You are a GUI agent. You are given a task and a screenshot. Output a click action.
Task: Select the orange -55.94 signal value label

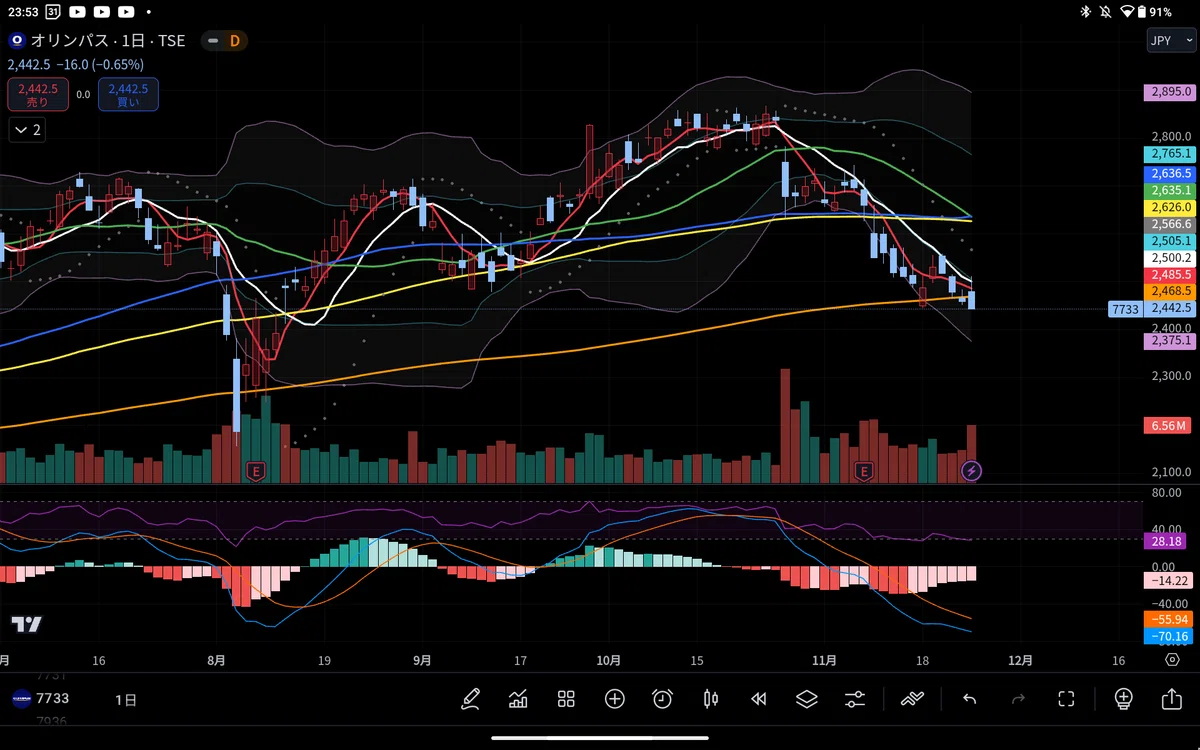click(1168, 619)
